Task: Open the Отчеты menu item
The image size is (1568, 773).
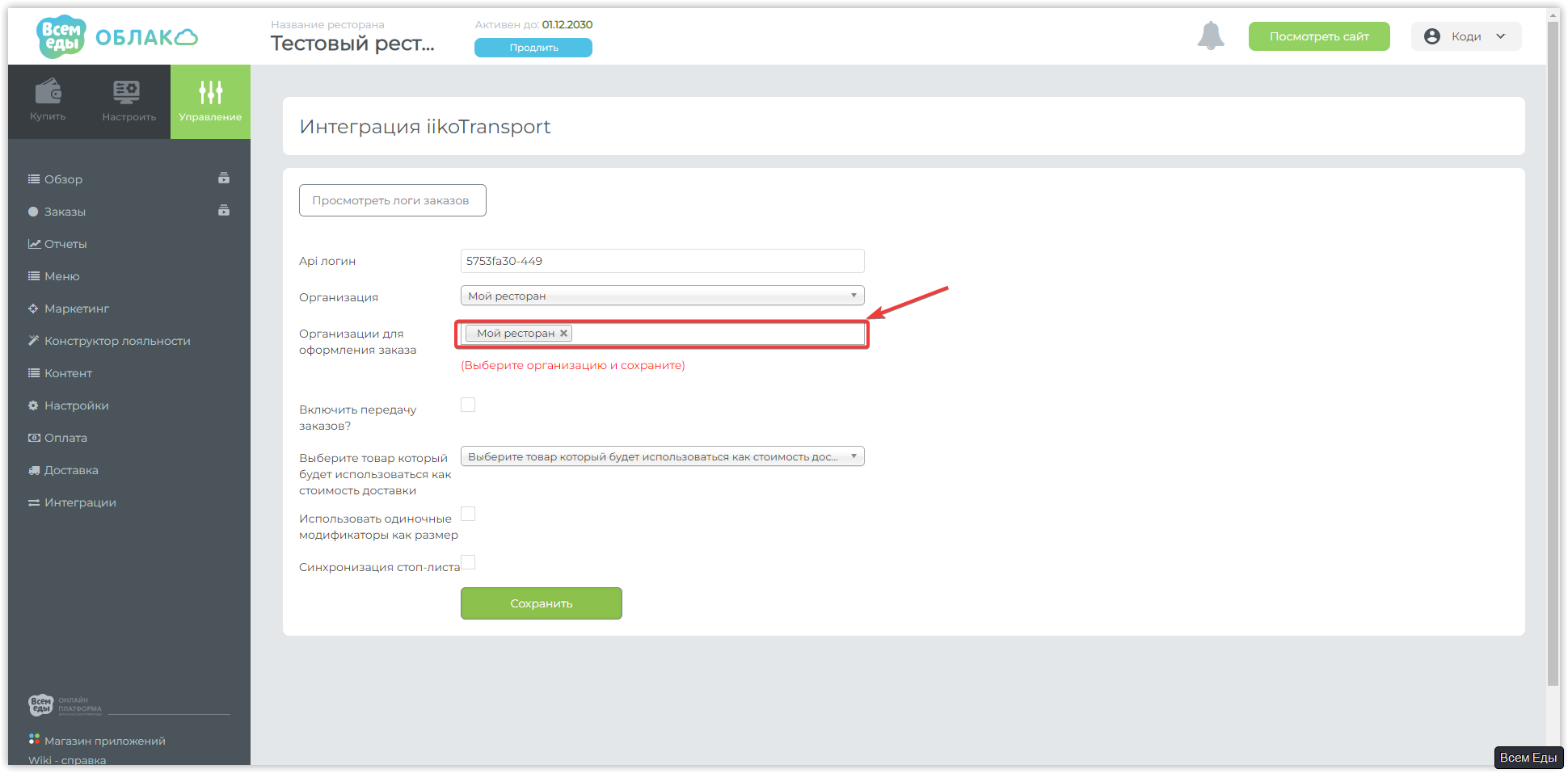Action: [65, 244]
